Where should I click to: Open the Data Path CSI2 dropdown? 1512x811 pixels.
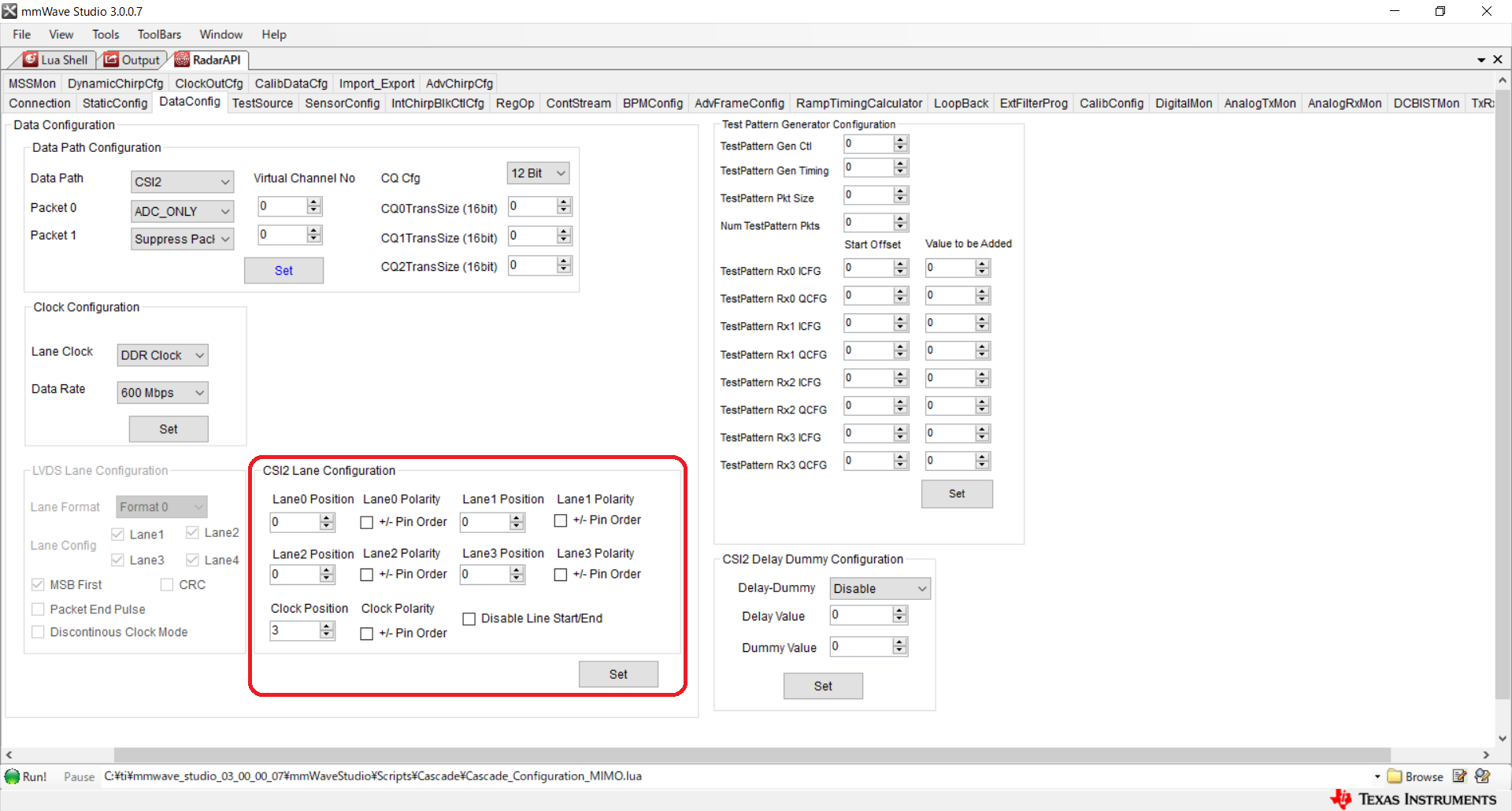(182, 182)
